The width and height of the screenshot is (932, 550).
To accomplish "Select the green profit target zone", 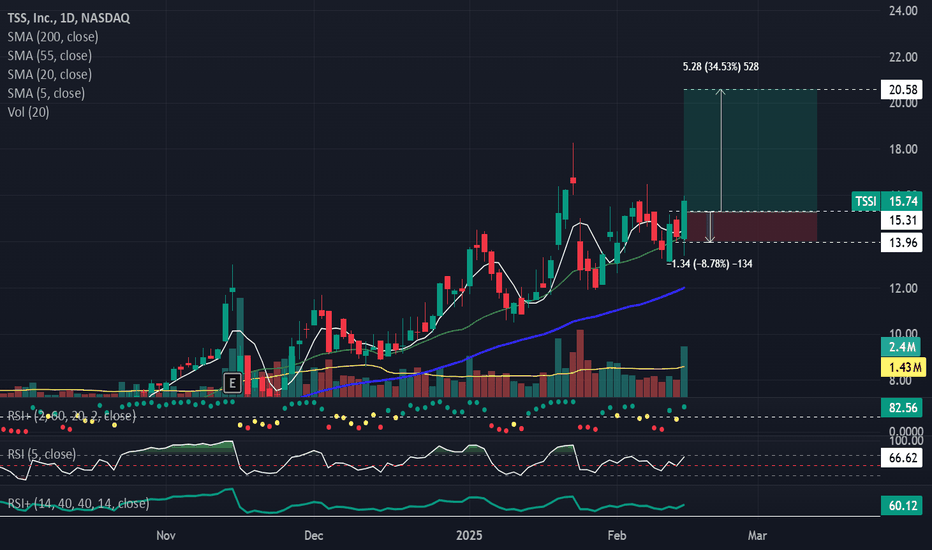I will 750,150.
